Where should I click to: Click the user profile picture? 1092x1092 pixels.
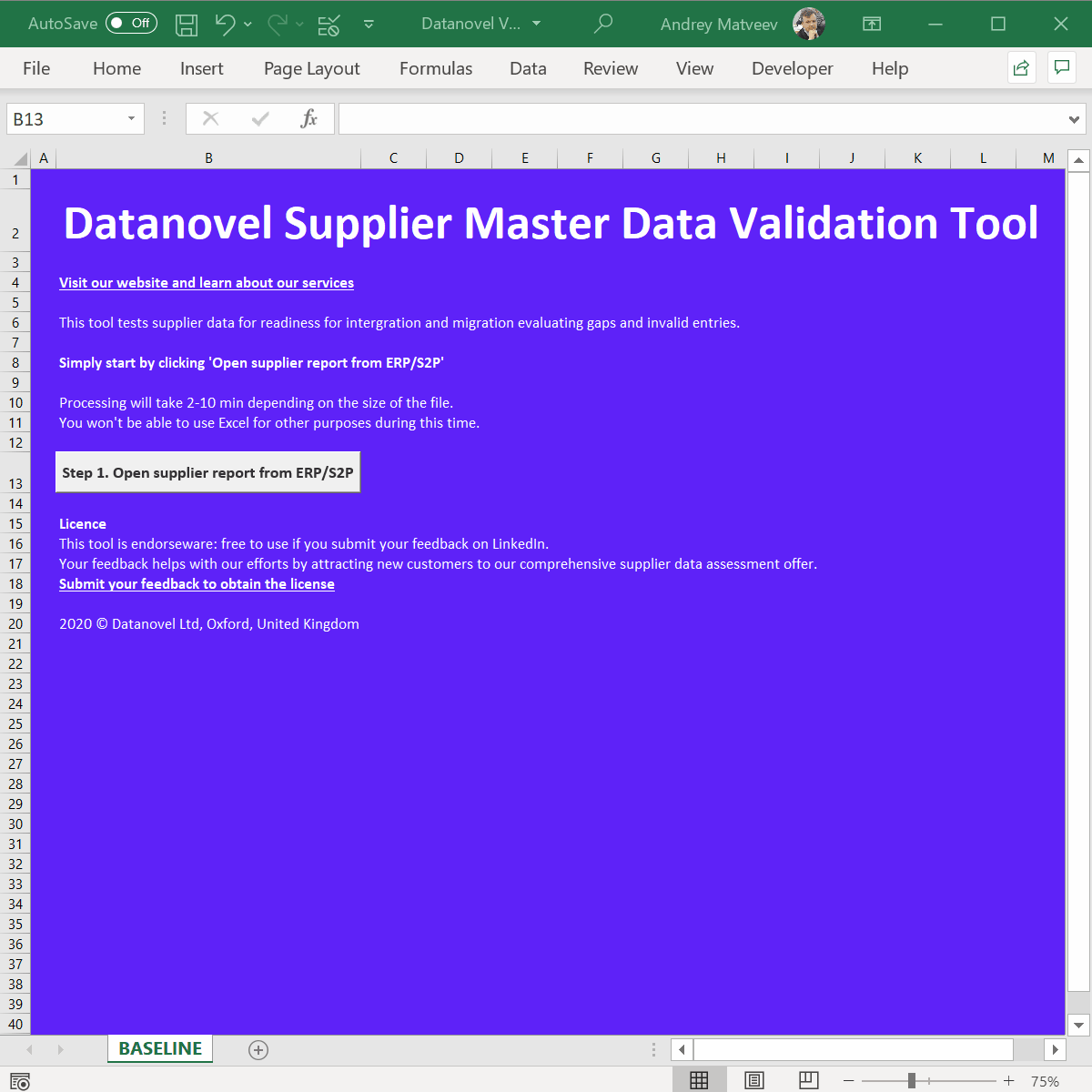click(809, 24)
